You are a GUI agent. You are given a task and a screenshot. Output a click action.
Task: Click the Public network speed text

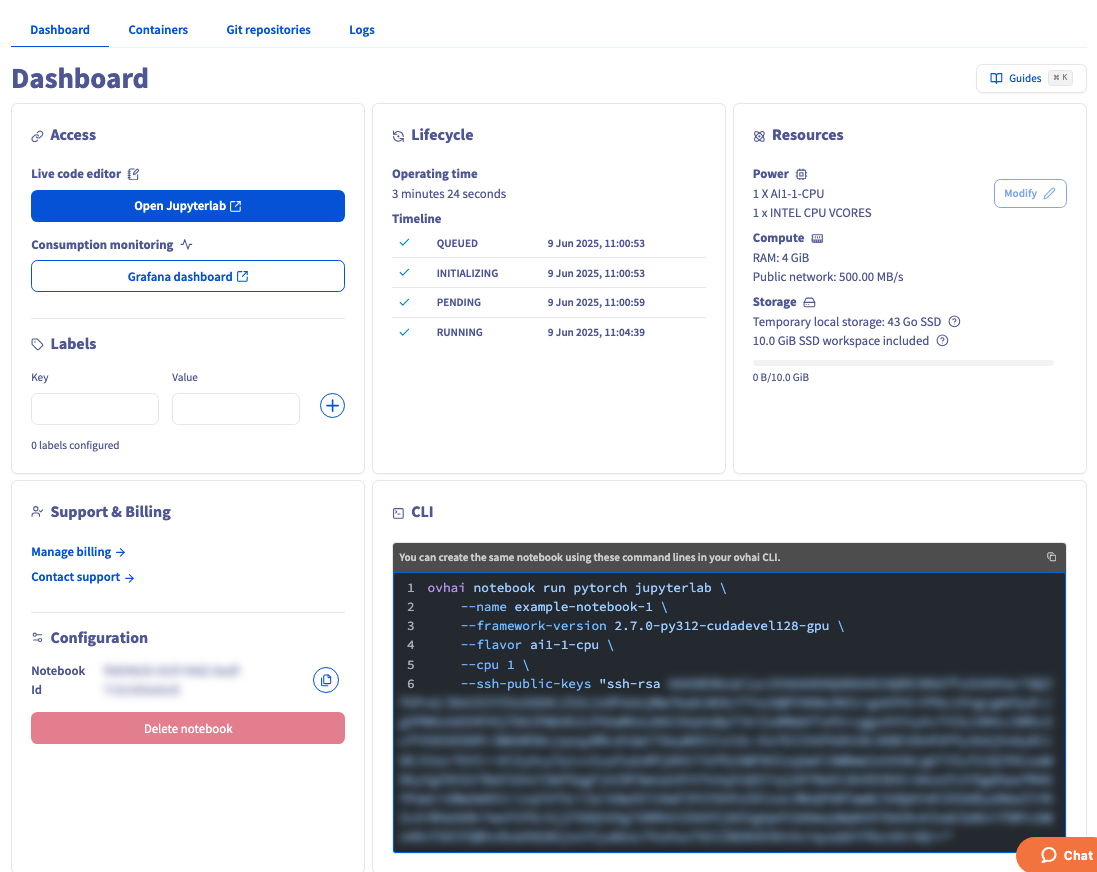click(828, 277)
